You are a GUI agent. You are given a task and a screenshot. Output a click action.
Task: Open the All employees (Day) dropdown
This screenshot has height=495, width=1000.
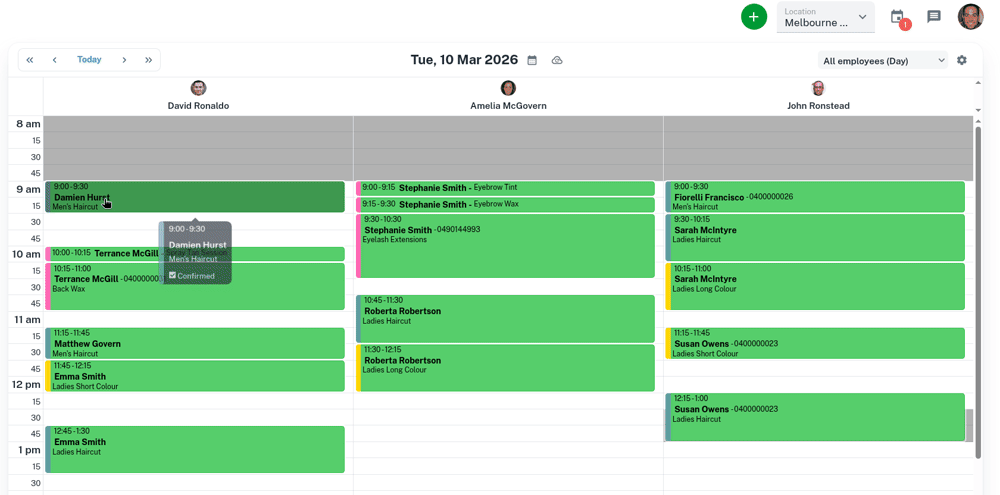click(x=883, y=61)
